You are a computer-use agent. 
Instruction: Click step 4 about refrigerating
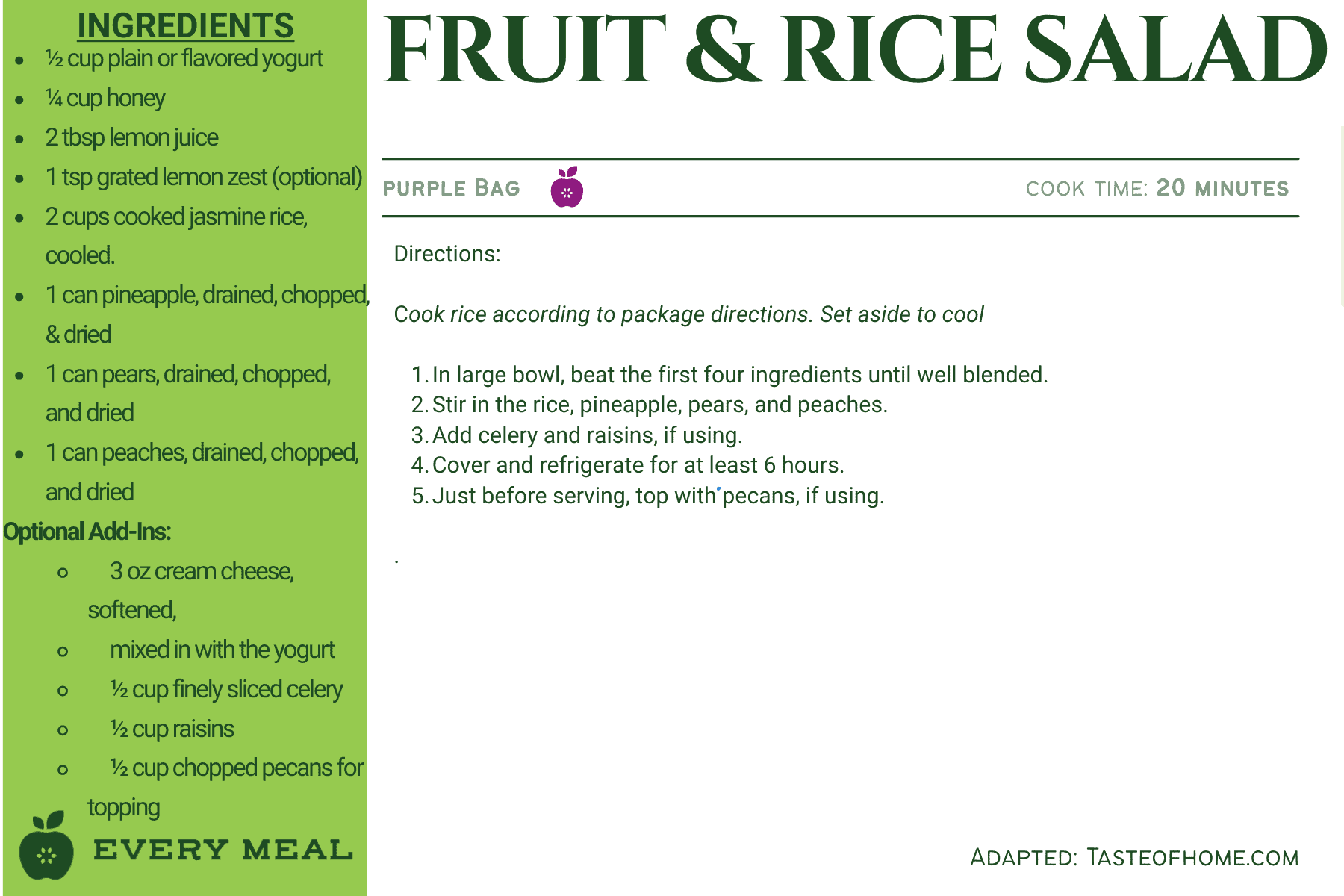638,465
